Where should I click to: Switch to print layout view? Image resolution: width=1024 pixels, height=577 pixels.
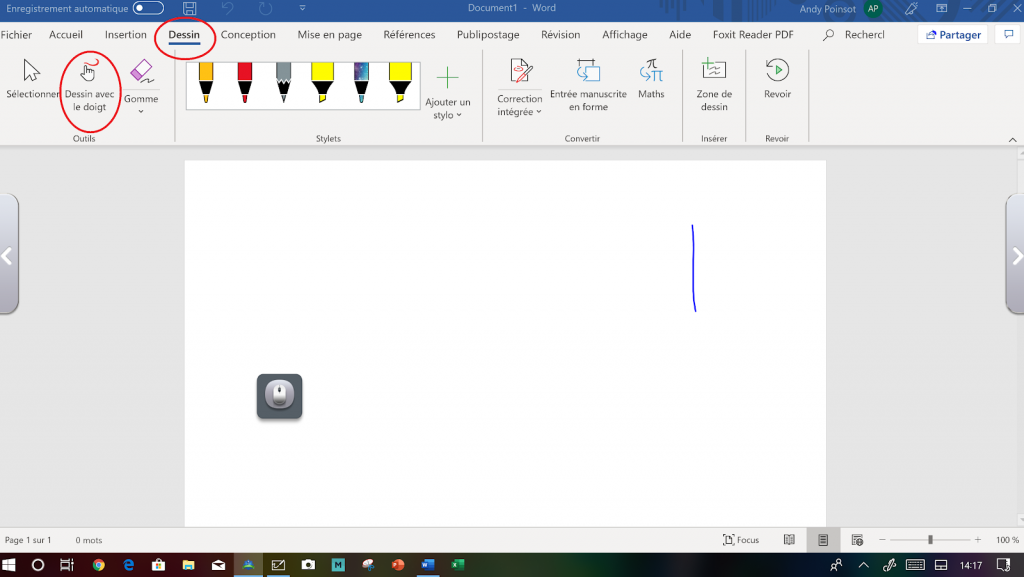click(x=823, y=540)
